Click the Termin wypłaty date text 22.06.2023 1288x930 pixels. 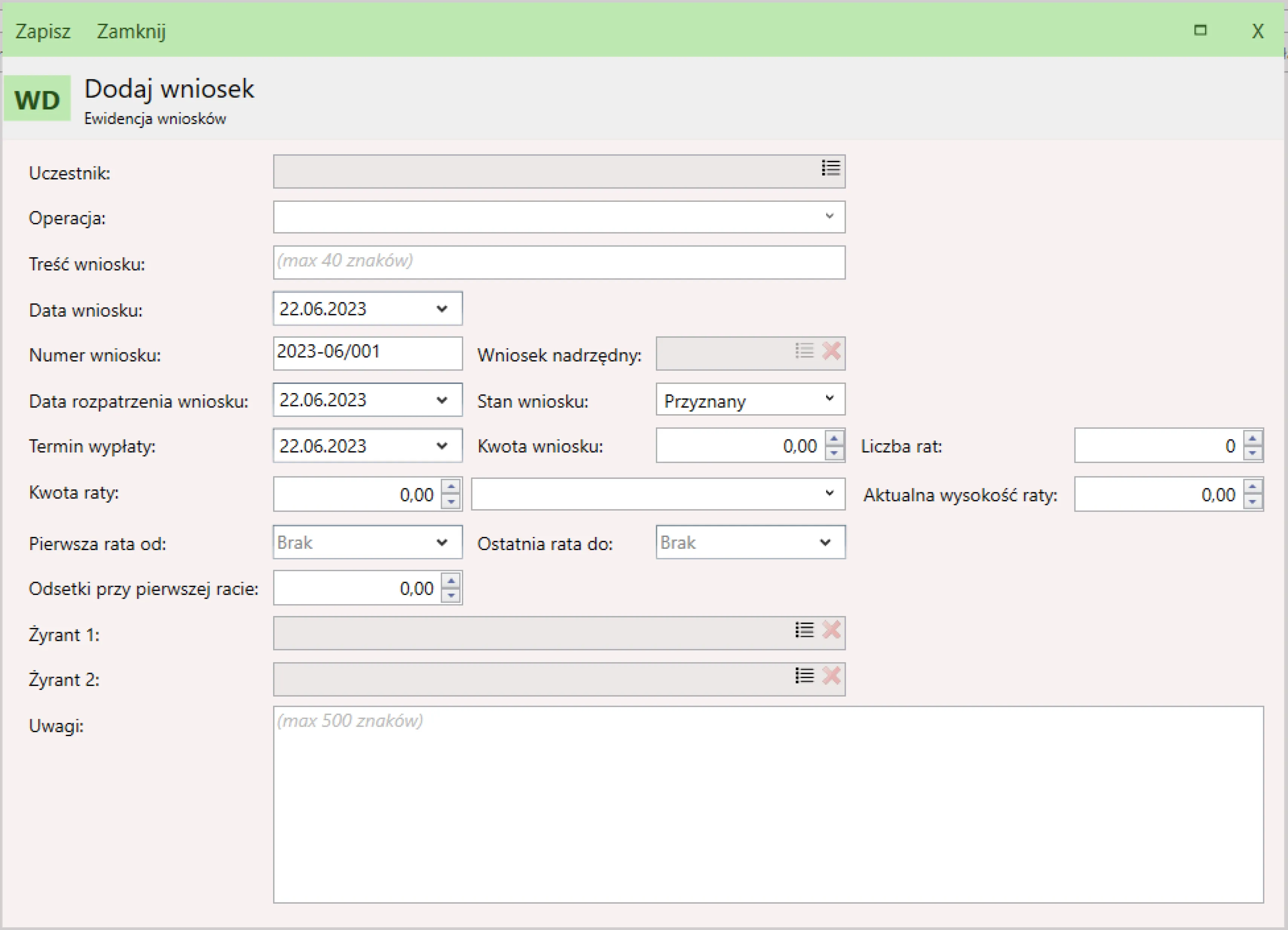click(x=323, y=446)
